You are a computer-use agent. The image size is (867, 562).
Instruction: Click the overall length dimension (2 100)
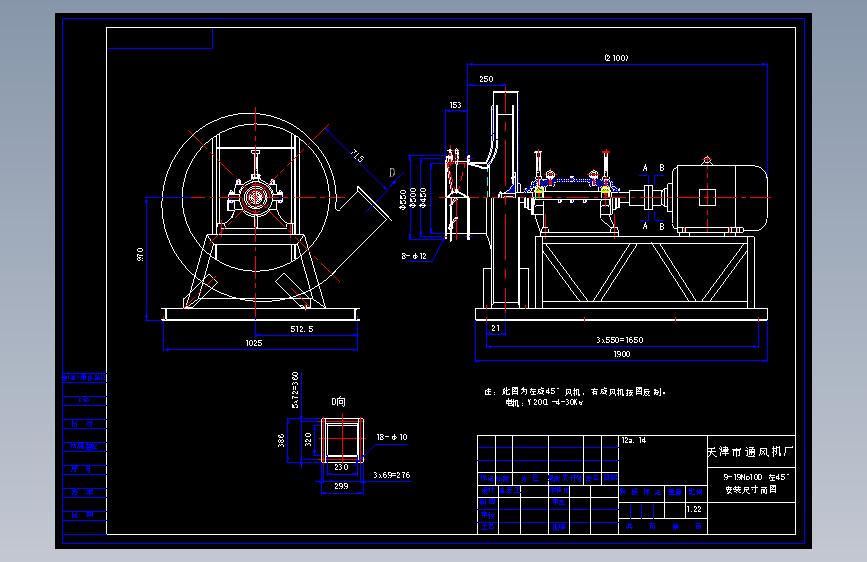pos(616,58)
